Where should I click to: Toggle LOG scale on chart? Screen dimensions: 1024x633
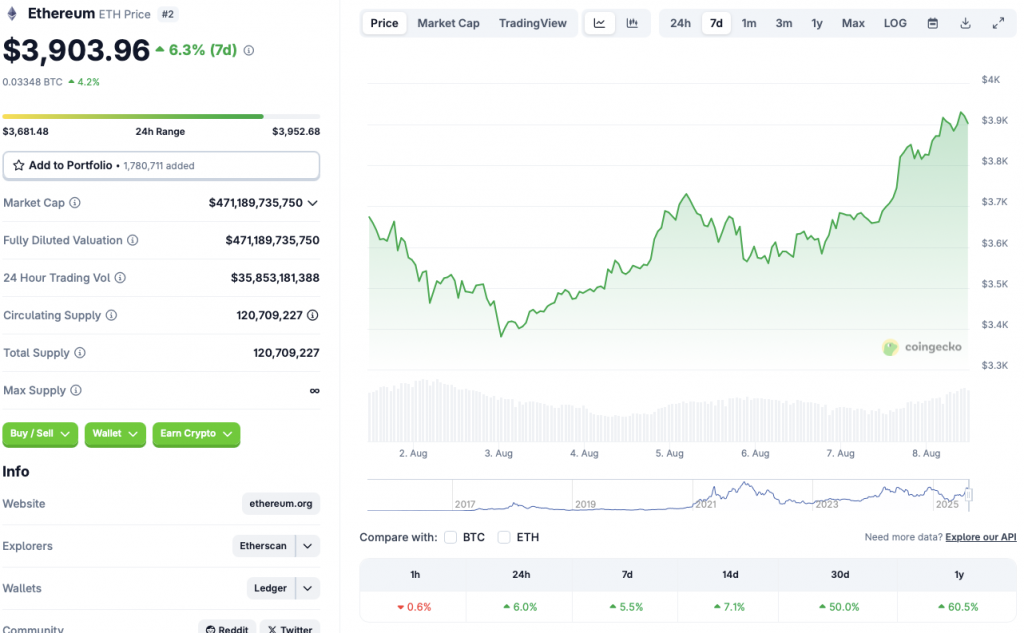point(895,23)
